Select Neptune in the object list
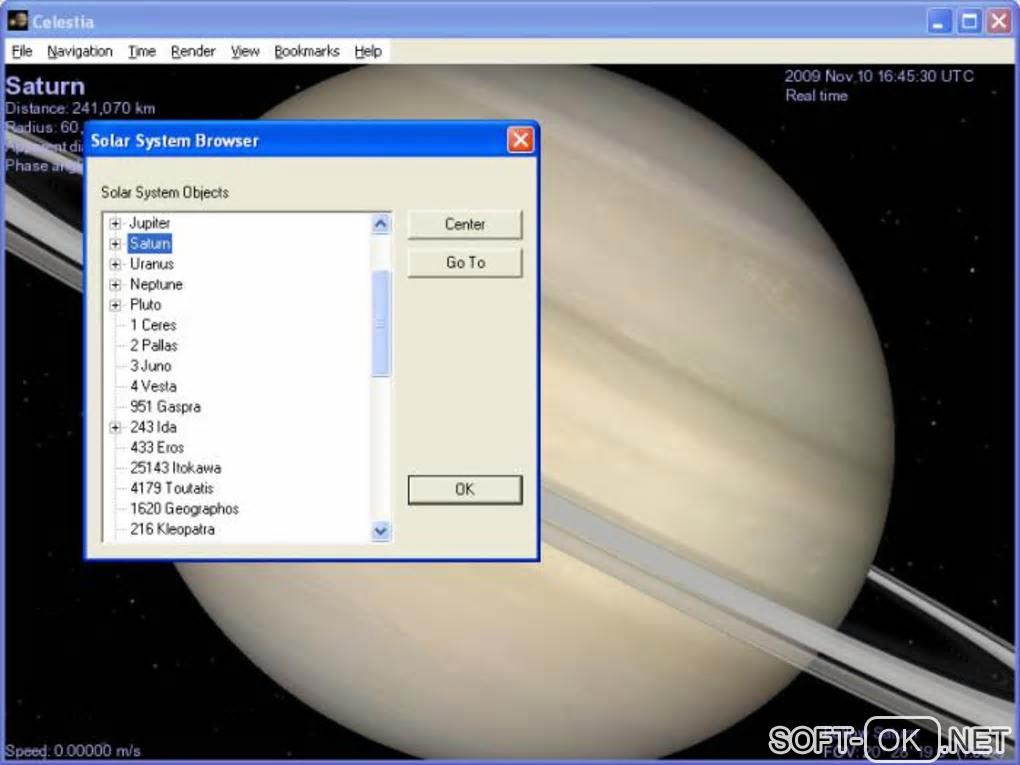 click(156, 284)
